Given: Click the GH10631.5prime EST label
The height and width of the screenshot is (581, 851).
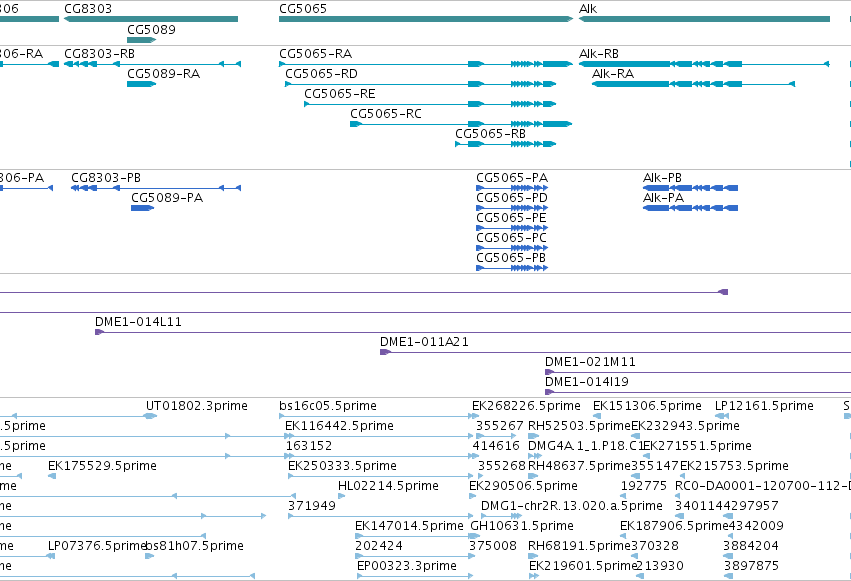Looking at the screenshot, I should [x=522, y=527].
